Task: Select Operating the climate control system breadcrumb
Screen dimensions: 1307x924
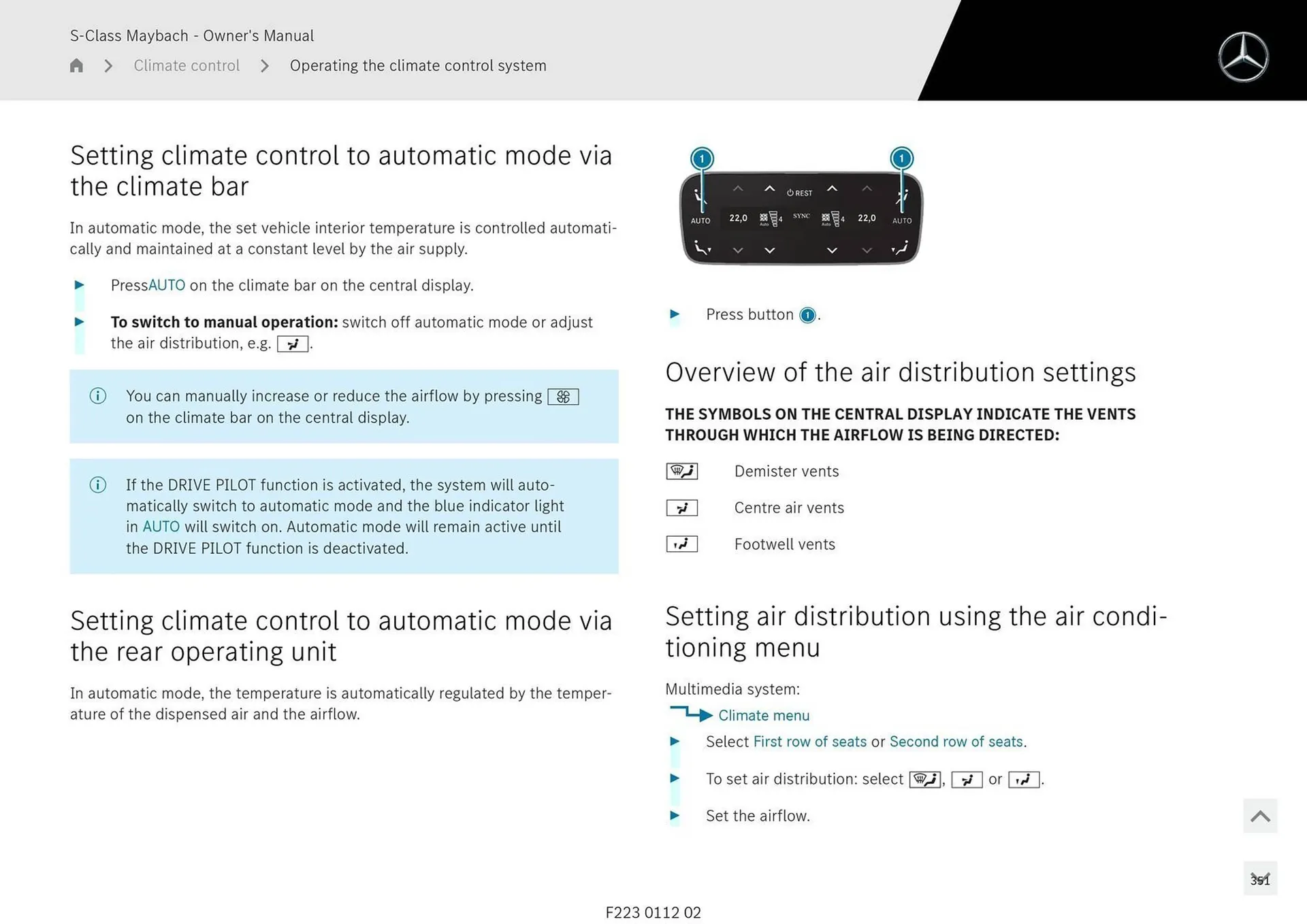Action: [418, 65]
